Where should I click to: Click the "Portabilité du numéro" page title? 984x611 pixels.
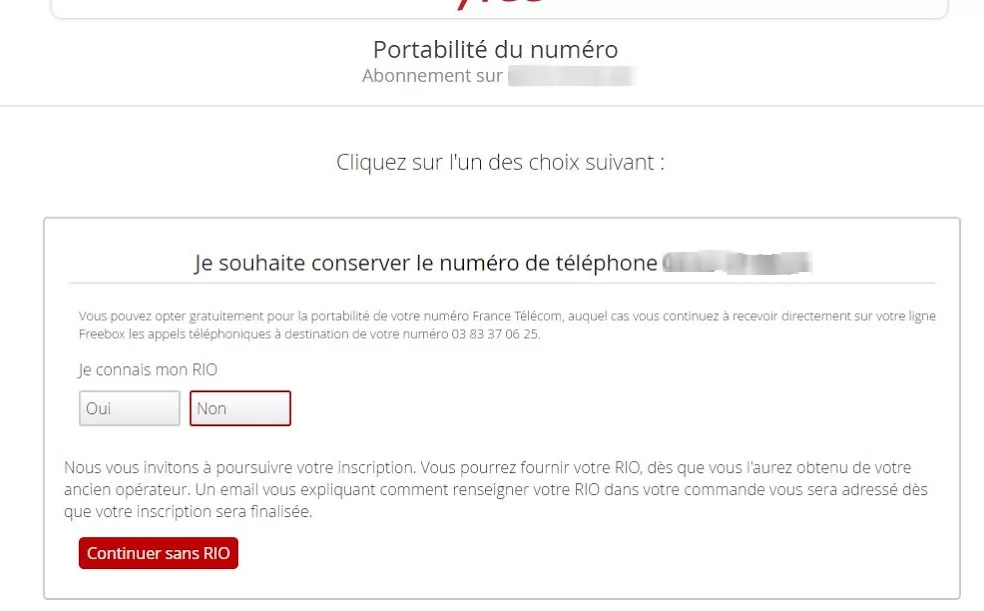[495, 49]
